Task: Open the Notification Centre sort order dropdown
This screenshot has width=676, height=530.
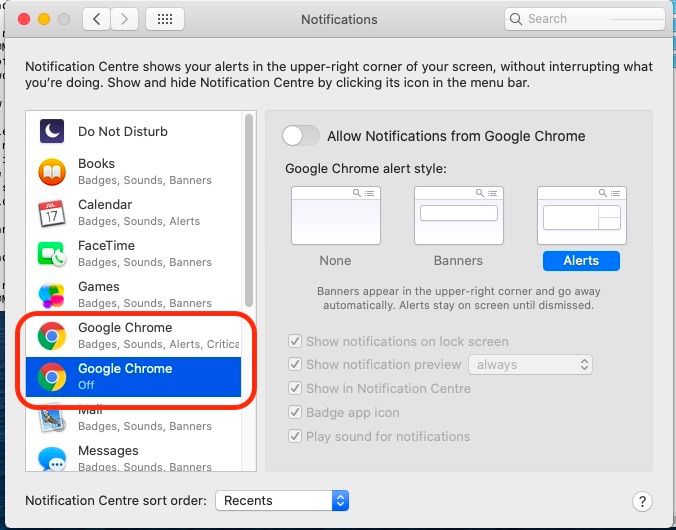Action: pos(282,501)
